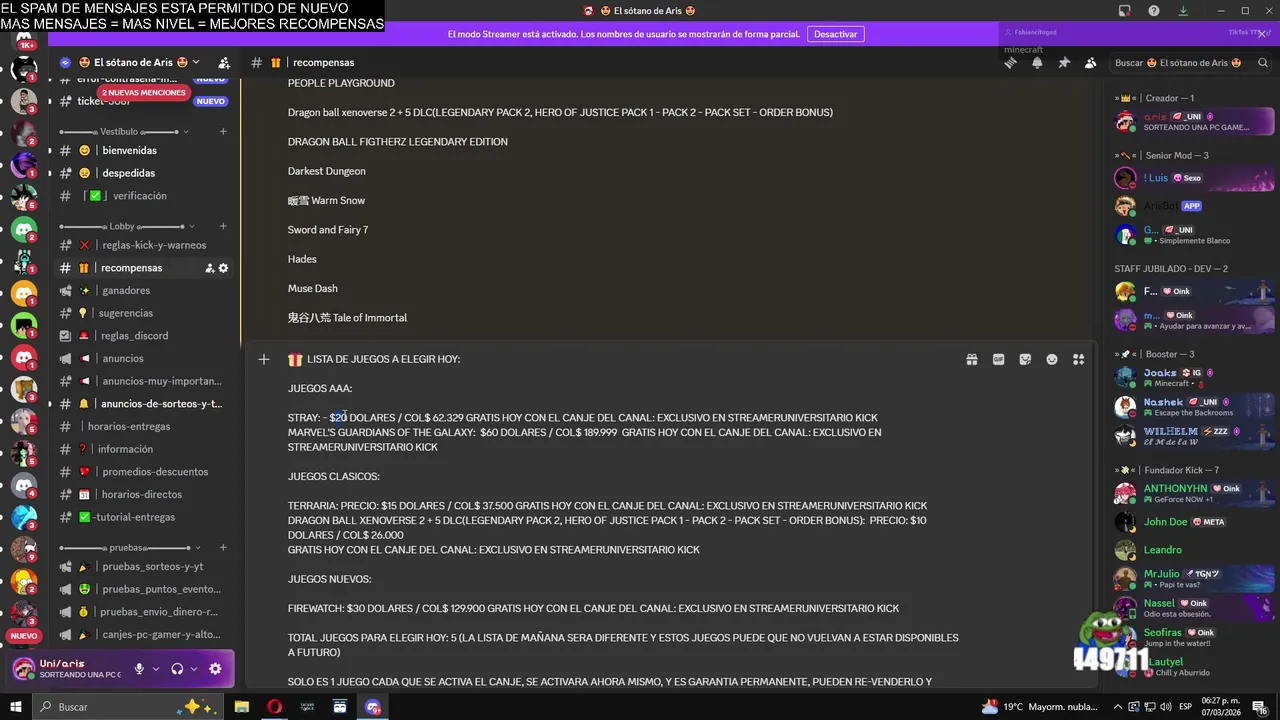Open the horarios-entregas channel
The image size is (1280, 720).
[144, 426]
